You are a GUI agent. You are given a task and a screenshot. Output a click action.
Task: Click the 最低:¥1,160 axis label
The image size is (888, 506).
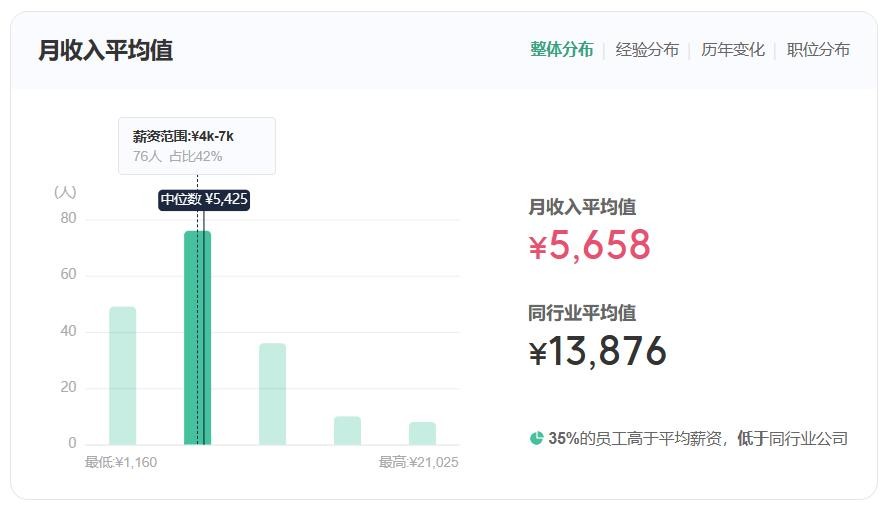coord(121,462)
